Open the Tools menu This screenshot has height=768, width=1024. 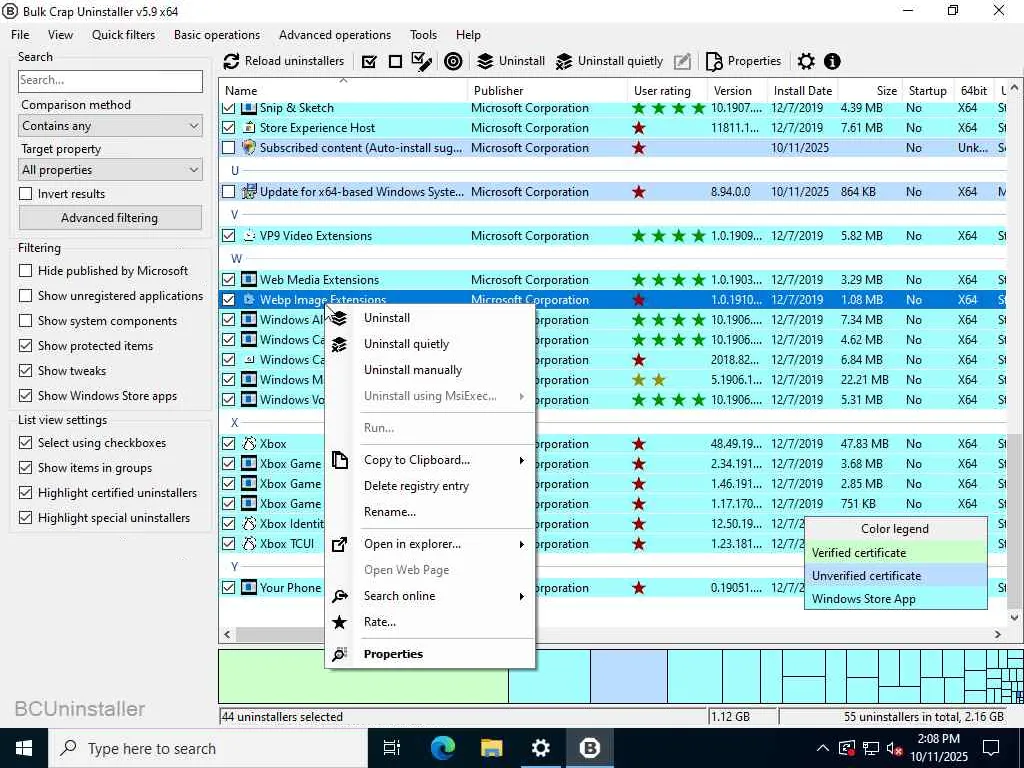point(423,35)
